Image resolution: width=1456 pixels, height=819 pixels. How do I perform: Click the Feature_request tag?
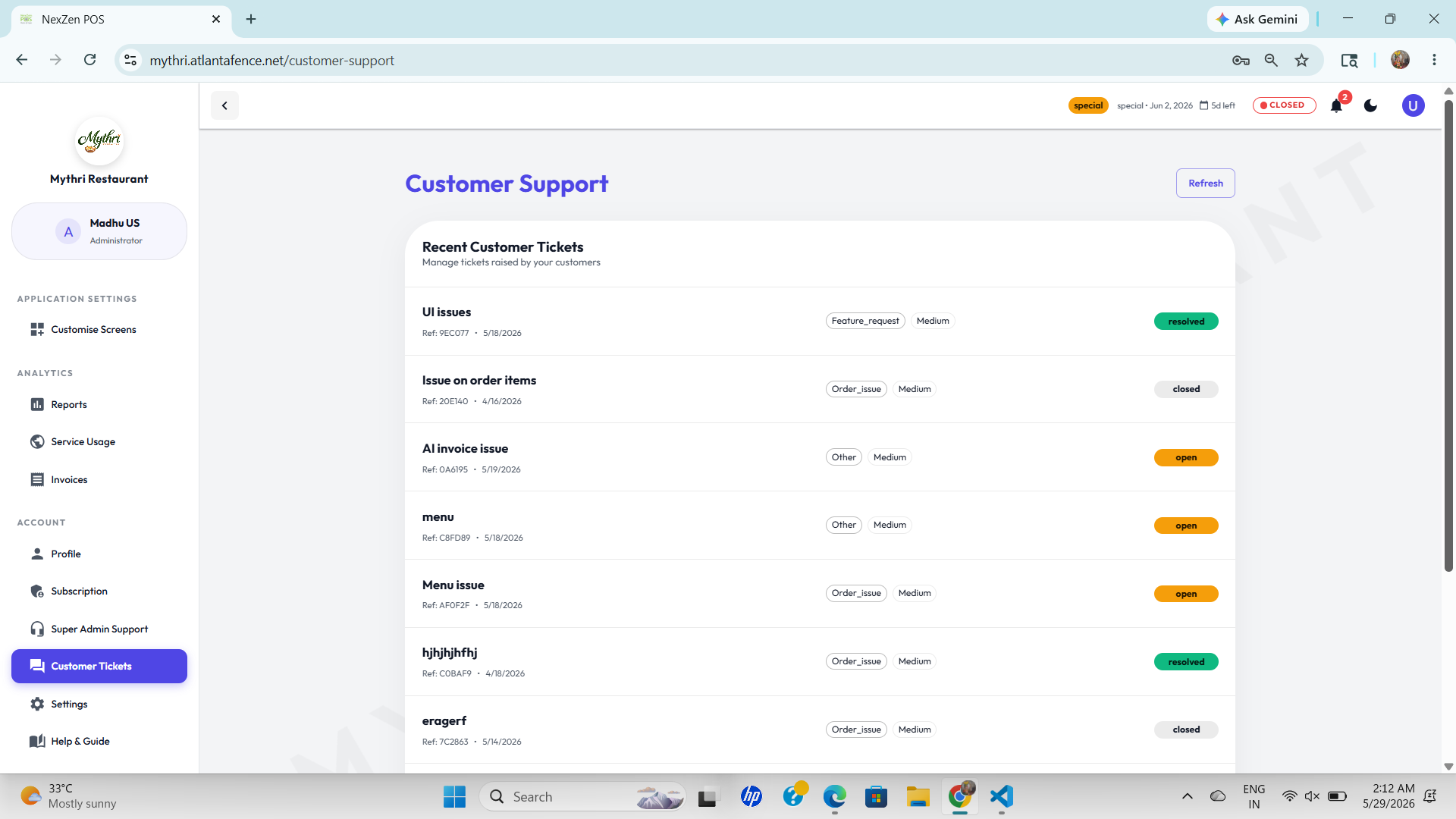coord(865,321)
